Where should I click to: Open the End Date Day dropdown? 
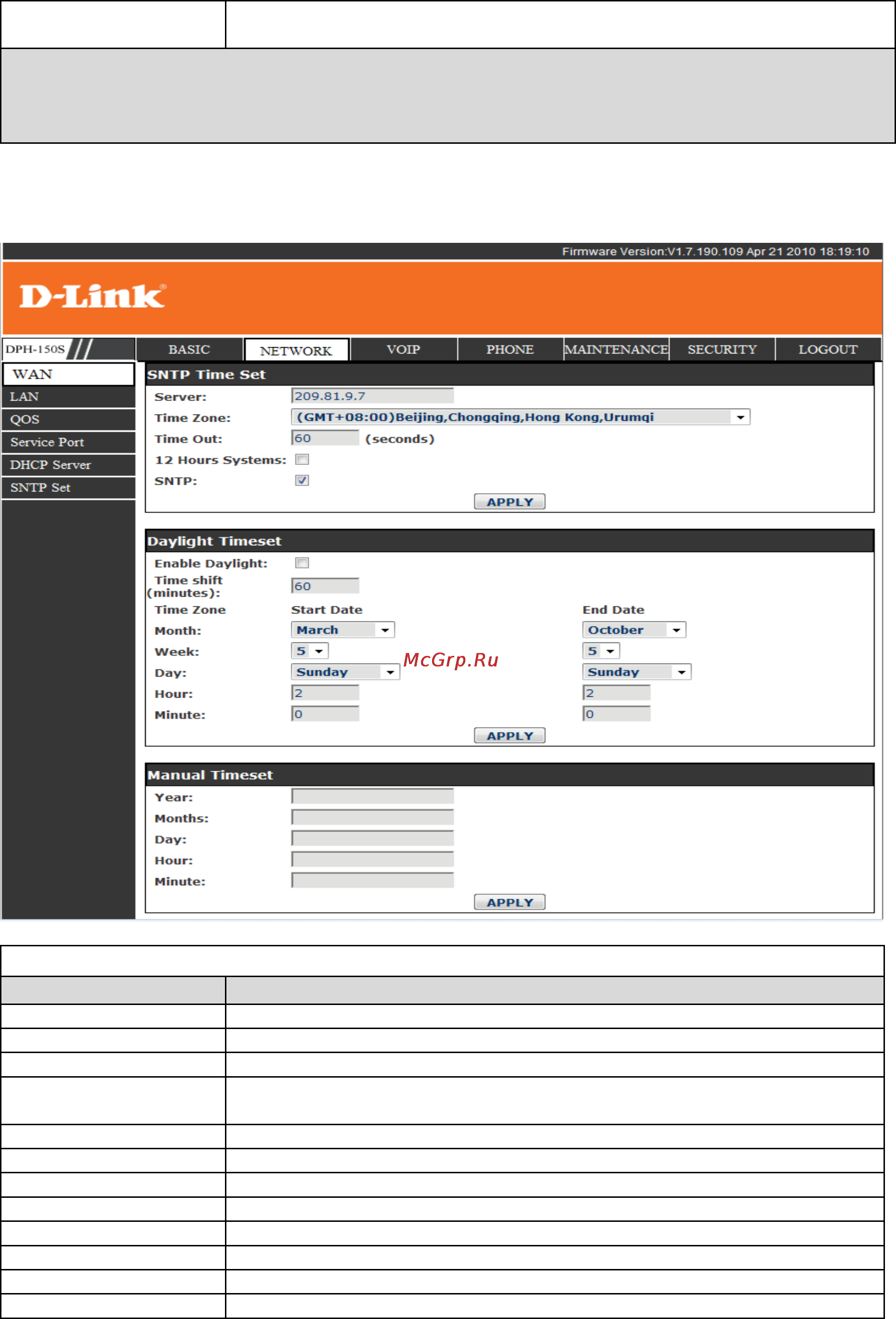click(637, 673)
